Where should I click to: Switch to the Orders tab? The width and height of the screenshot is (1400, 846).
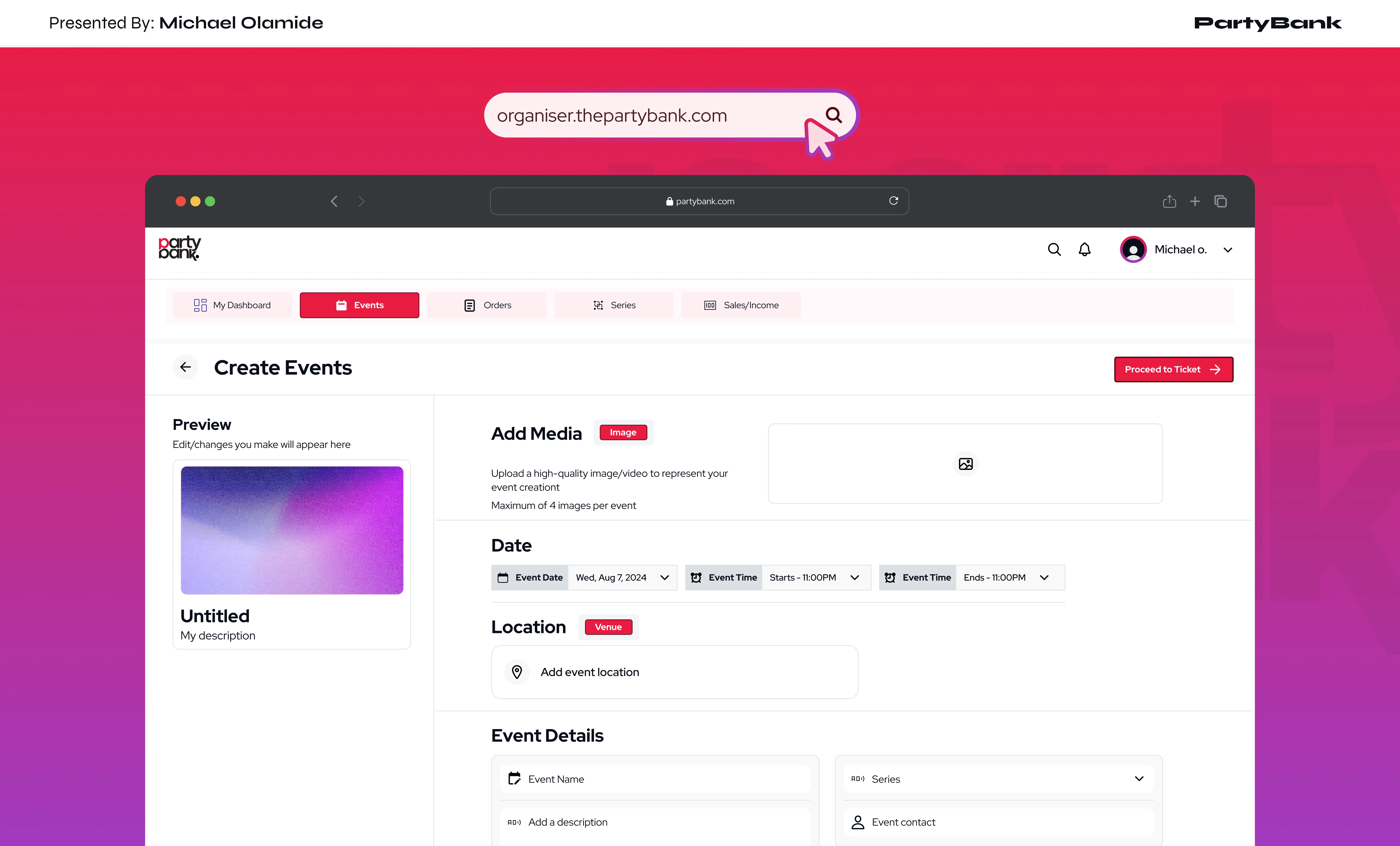[486, 305]
